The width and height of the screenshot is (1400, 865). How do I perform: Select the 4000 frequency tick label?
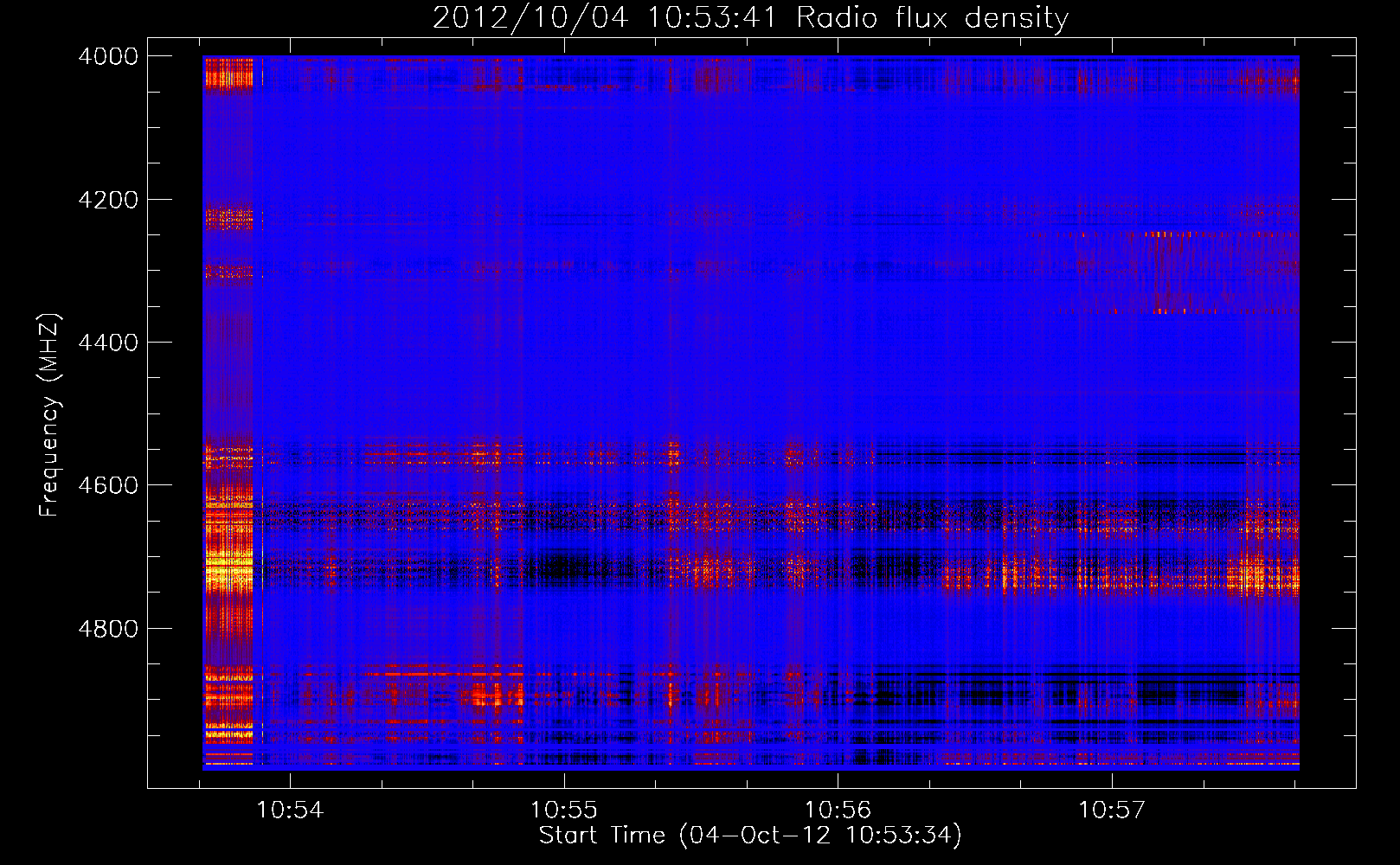[108, 56]
